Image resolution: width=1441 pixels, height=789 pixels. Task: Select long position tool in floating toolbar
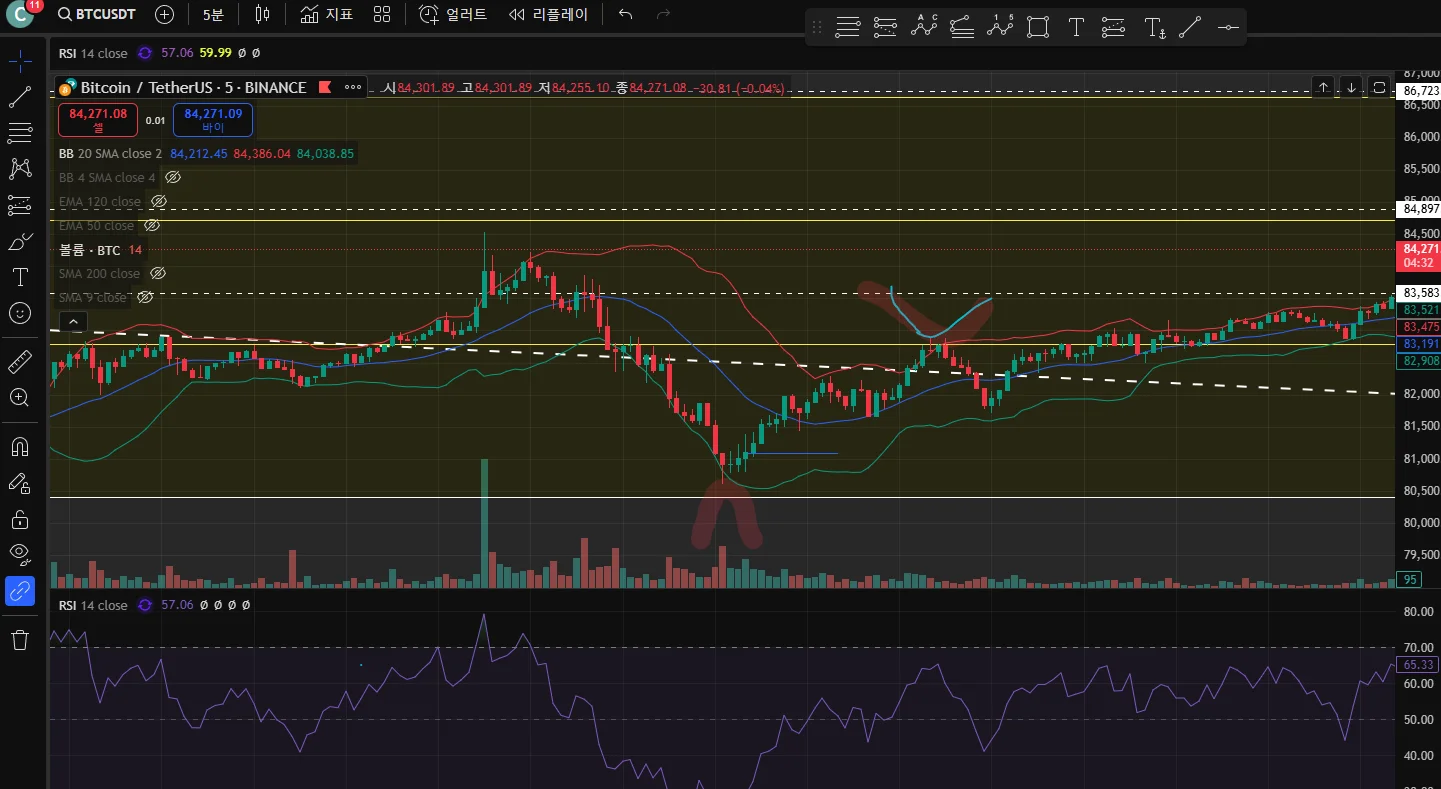[886, 28]
